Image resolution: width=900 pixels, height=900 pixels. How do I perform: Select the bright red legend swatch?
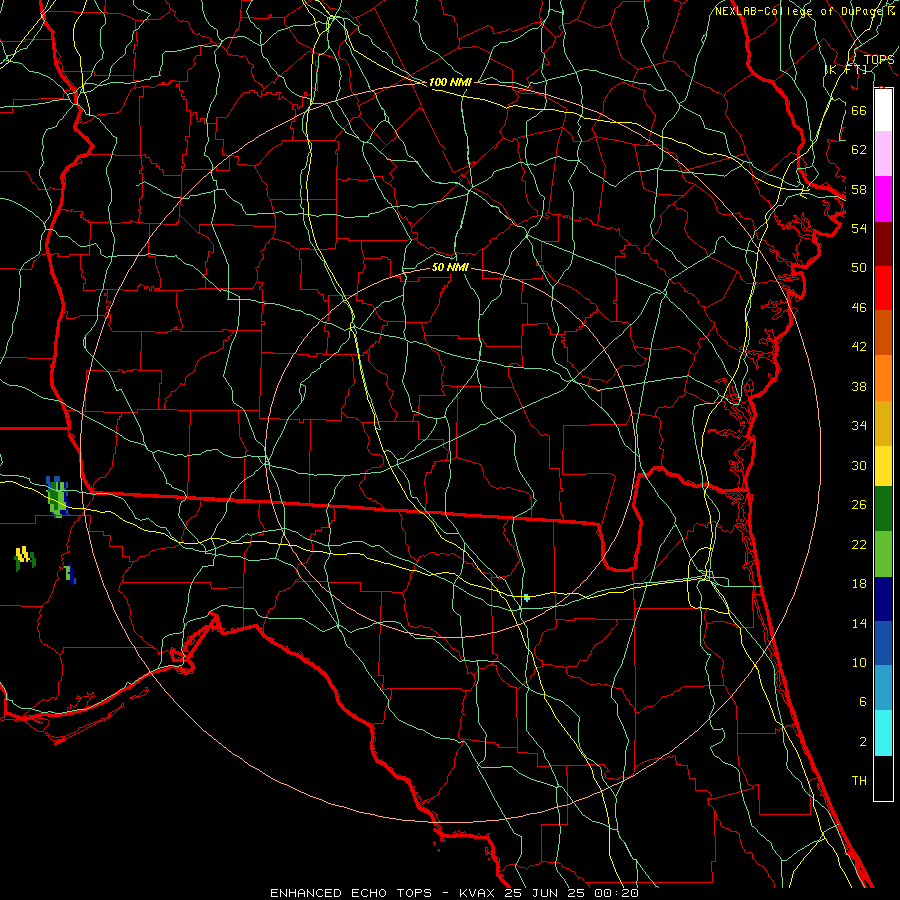tap(883, 288)
